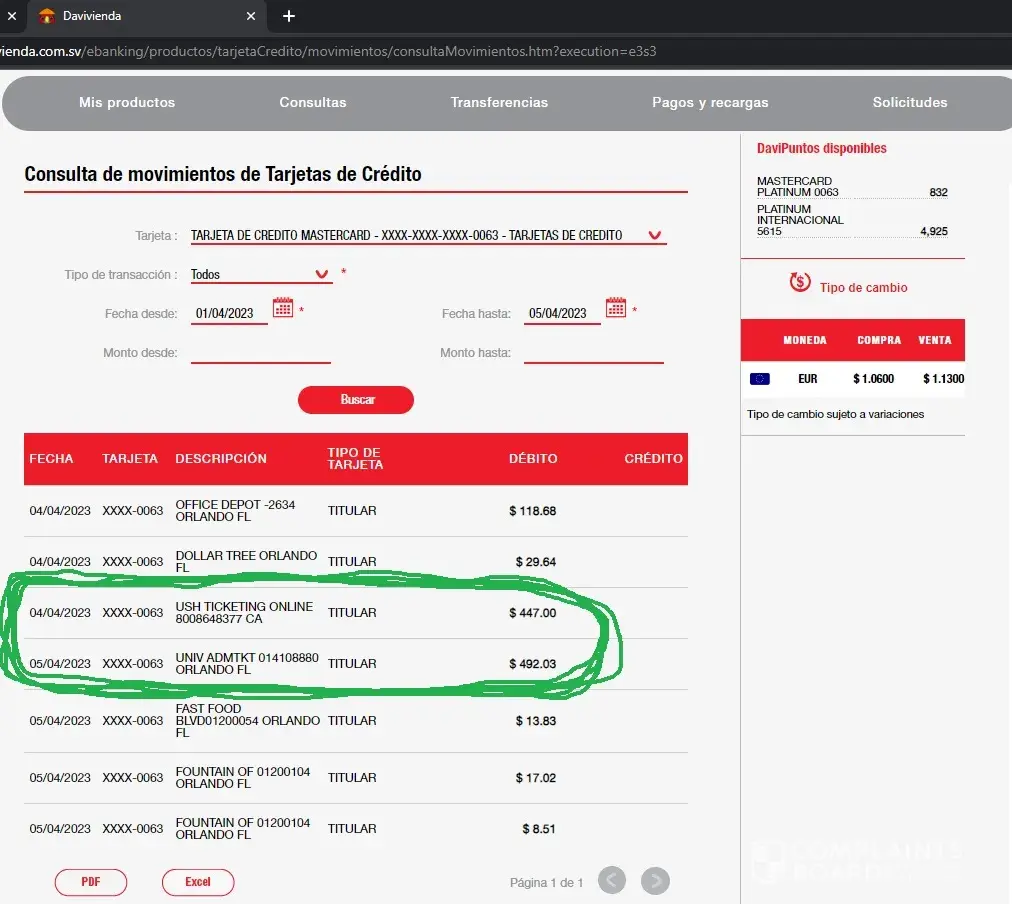Click the Fecha hasta date field
This screenshot has width=1012, height=904.
point(562,314)
